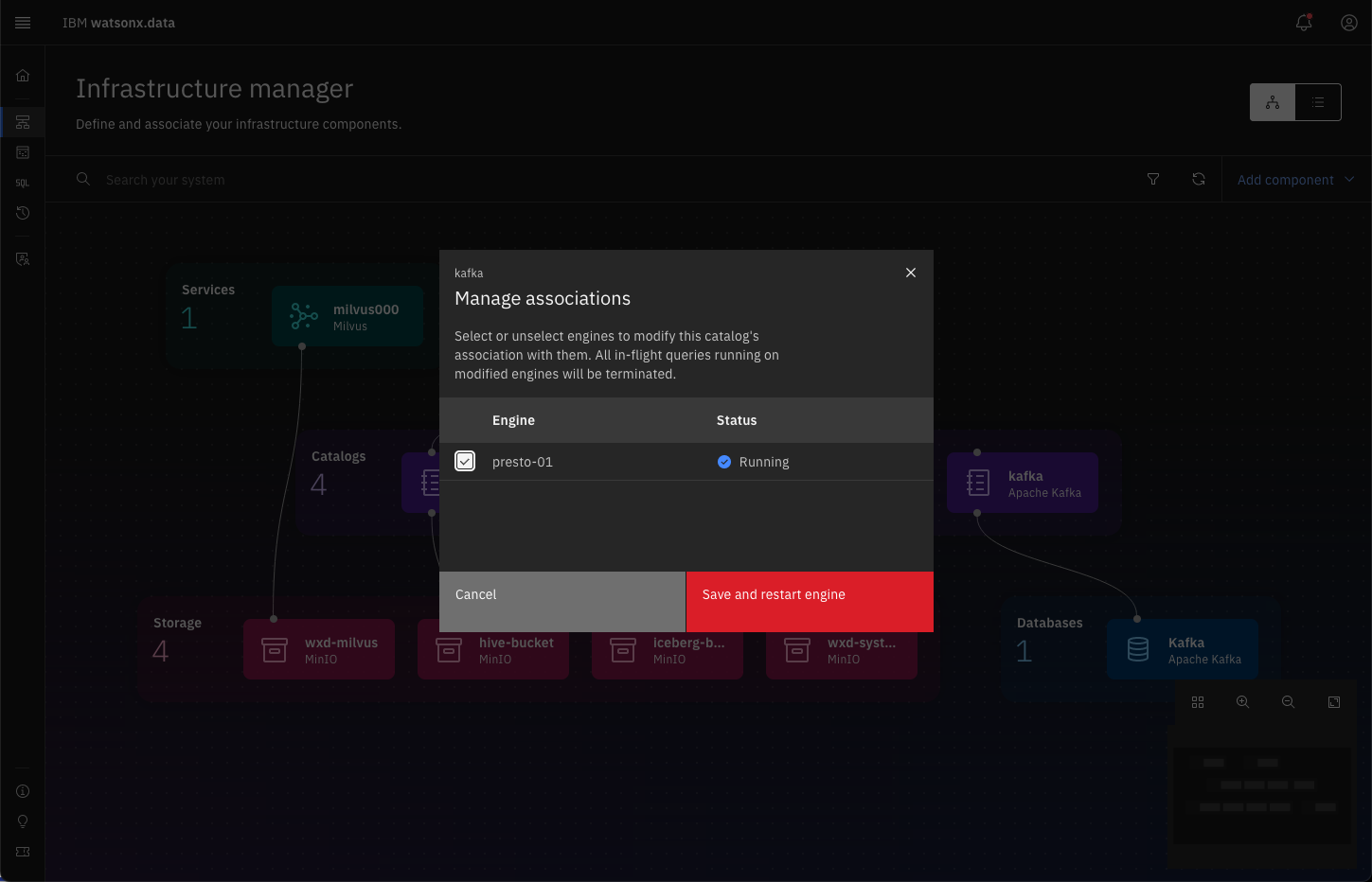The width and height of the screenshot is (1372, 882).
Task: Switch to topology view
Action: [x=1273, y=102]
